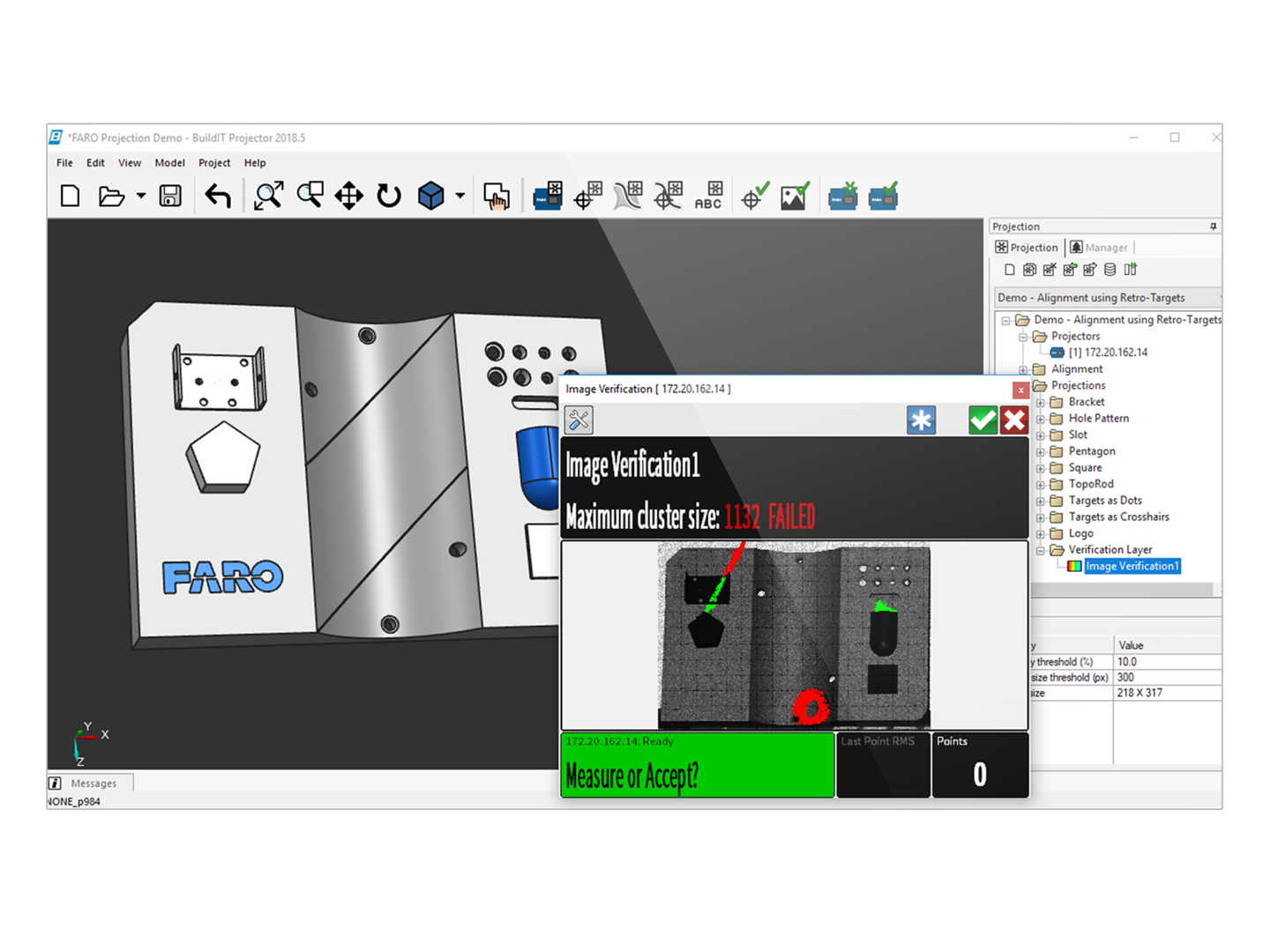The image size is (1270, 952).
Task: Expand the Hole Pattern folder
Action: click(x=1041, y=419)
